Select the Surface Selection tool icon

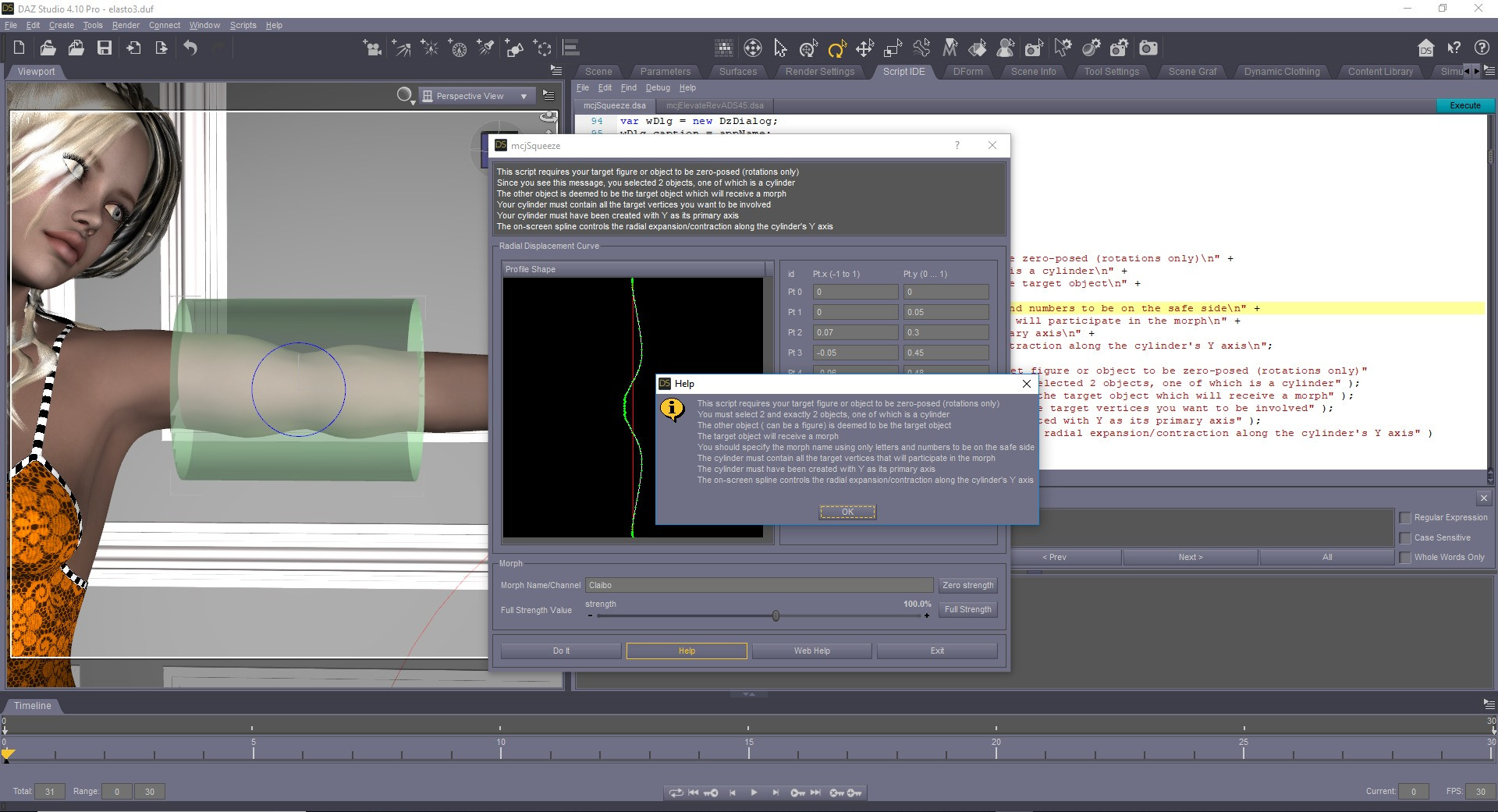tap(978, 48)
